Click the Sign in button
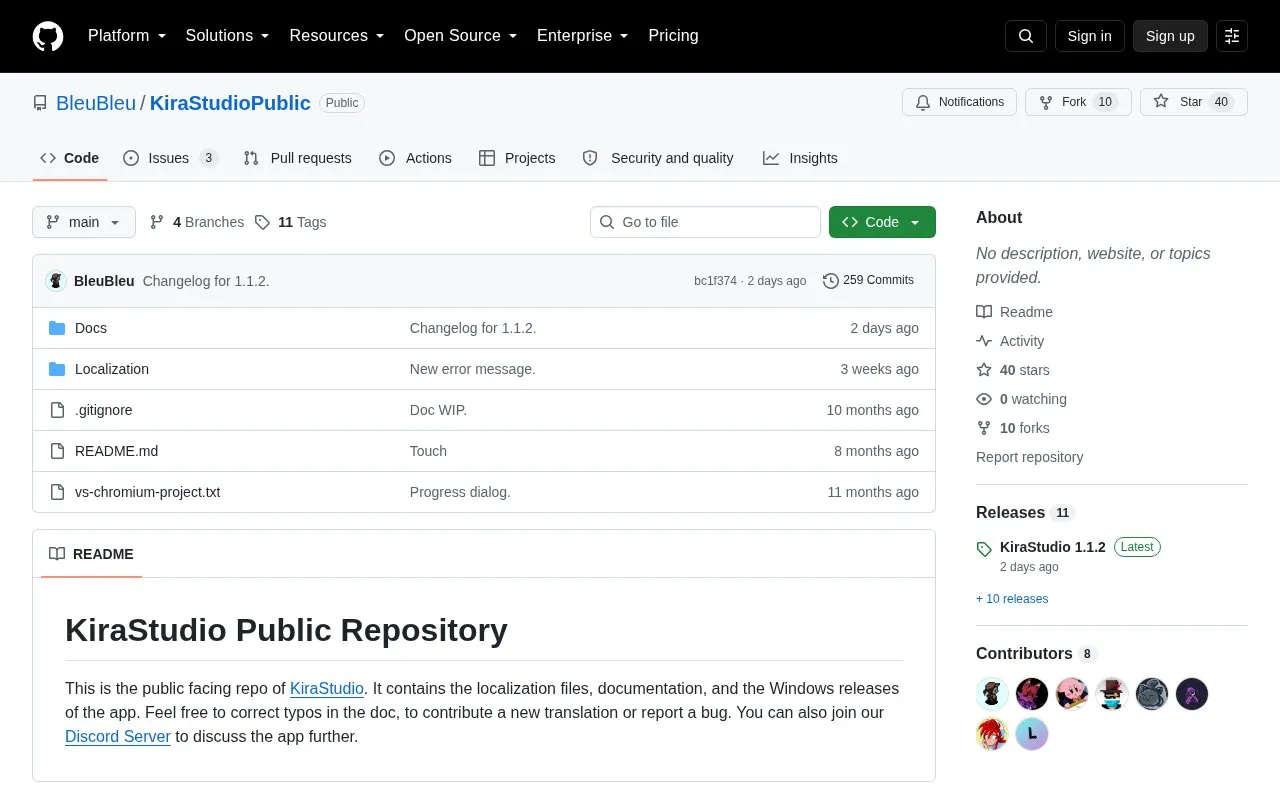Image resolution: width=1280 pixels, height=800 pixels. [1089, 36]
